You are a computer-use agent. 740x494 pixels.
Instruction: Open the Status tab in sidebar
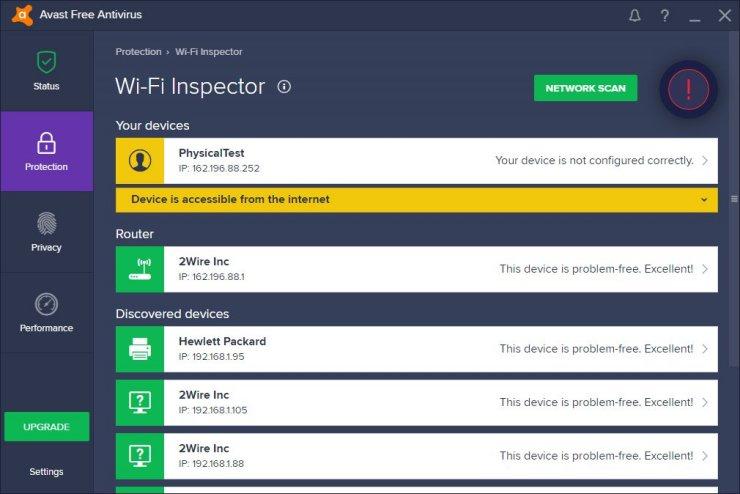click(x=46, y=71)
